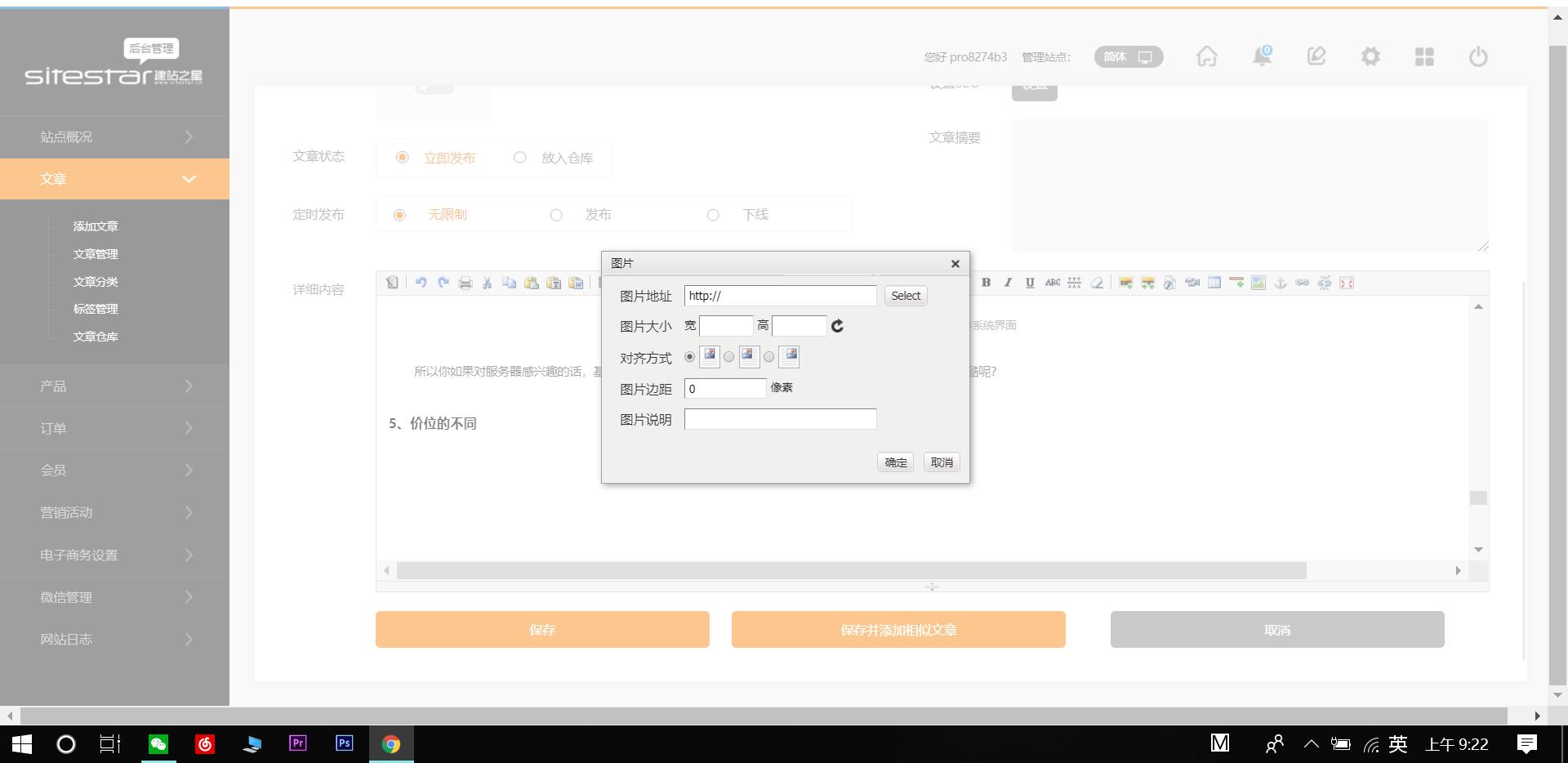Image resolution: width=1568 pixels, height=763 pixels.
Task: Collapse 文章 sidebar section
Action: click(114, 179)
